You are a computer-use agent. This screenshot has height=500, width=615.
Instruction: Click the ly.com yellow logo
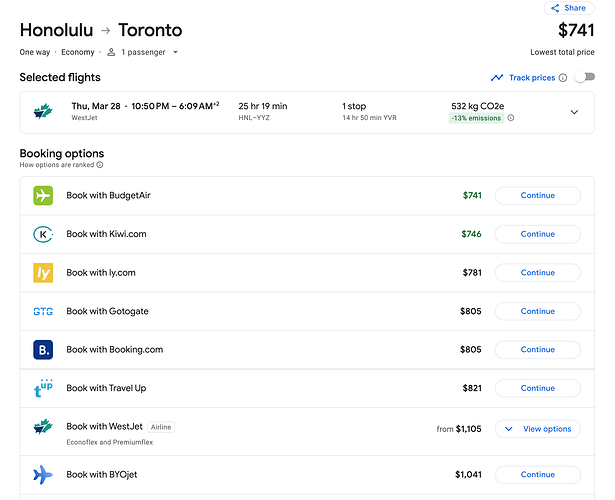(43, 273)
